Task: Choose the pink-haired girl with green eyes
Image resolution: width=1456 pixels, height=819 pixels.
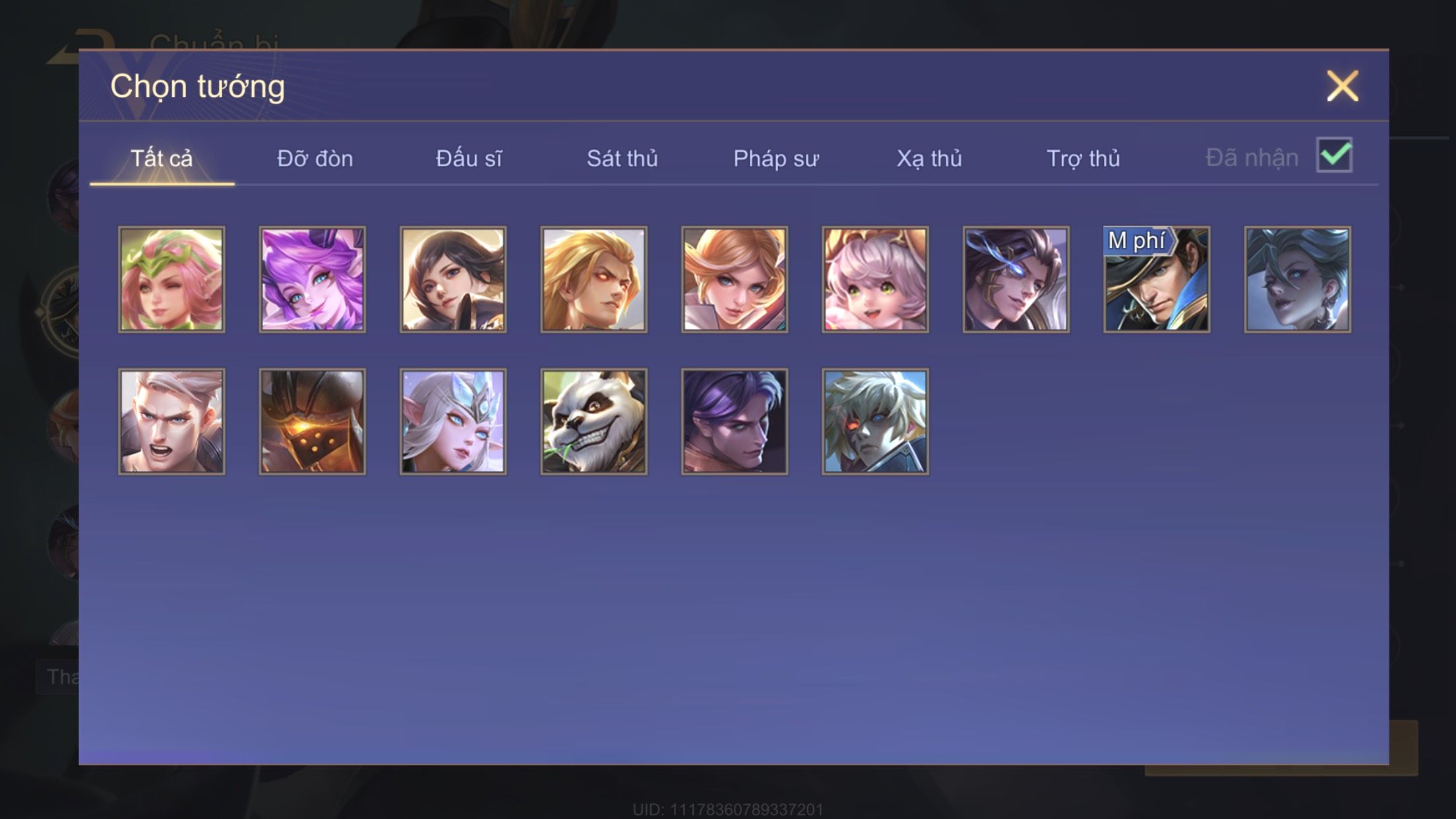Action: 875,280
